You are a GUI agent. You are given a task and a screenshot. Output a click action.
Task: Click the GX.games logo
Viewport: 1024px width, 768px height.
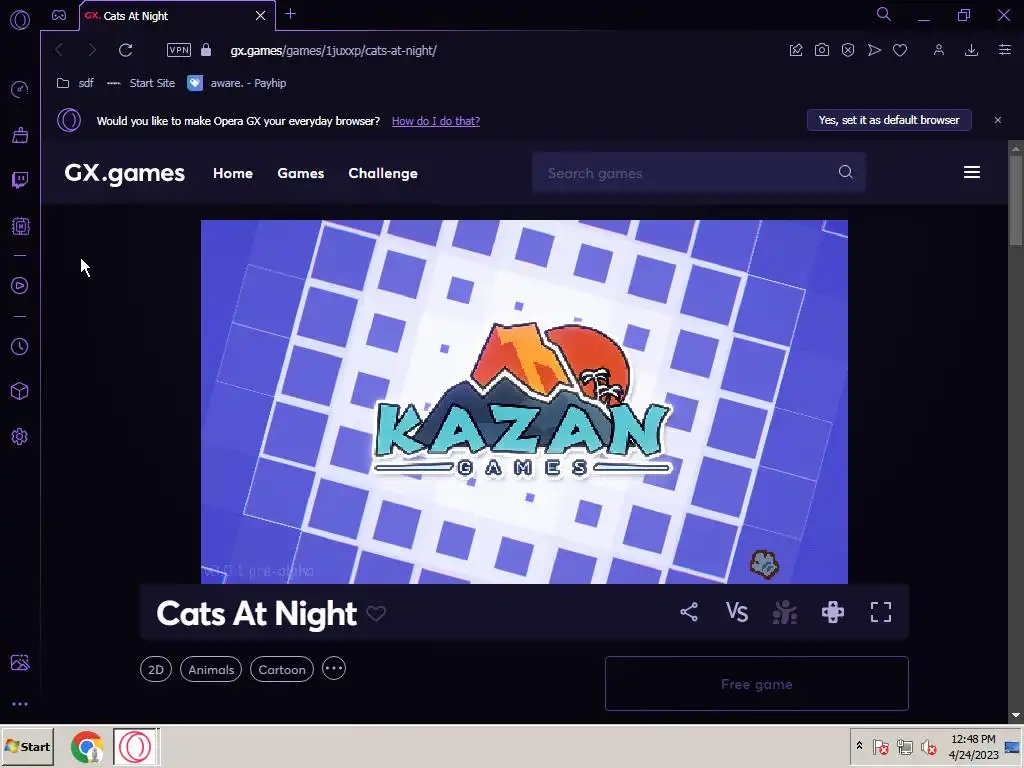click(x=124, y=173)
